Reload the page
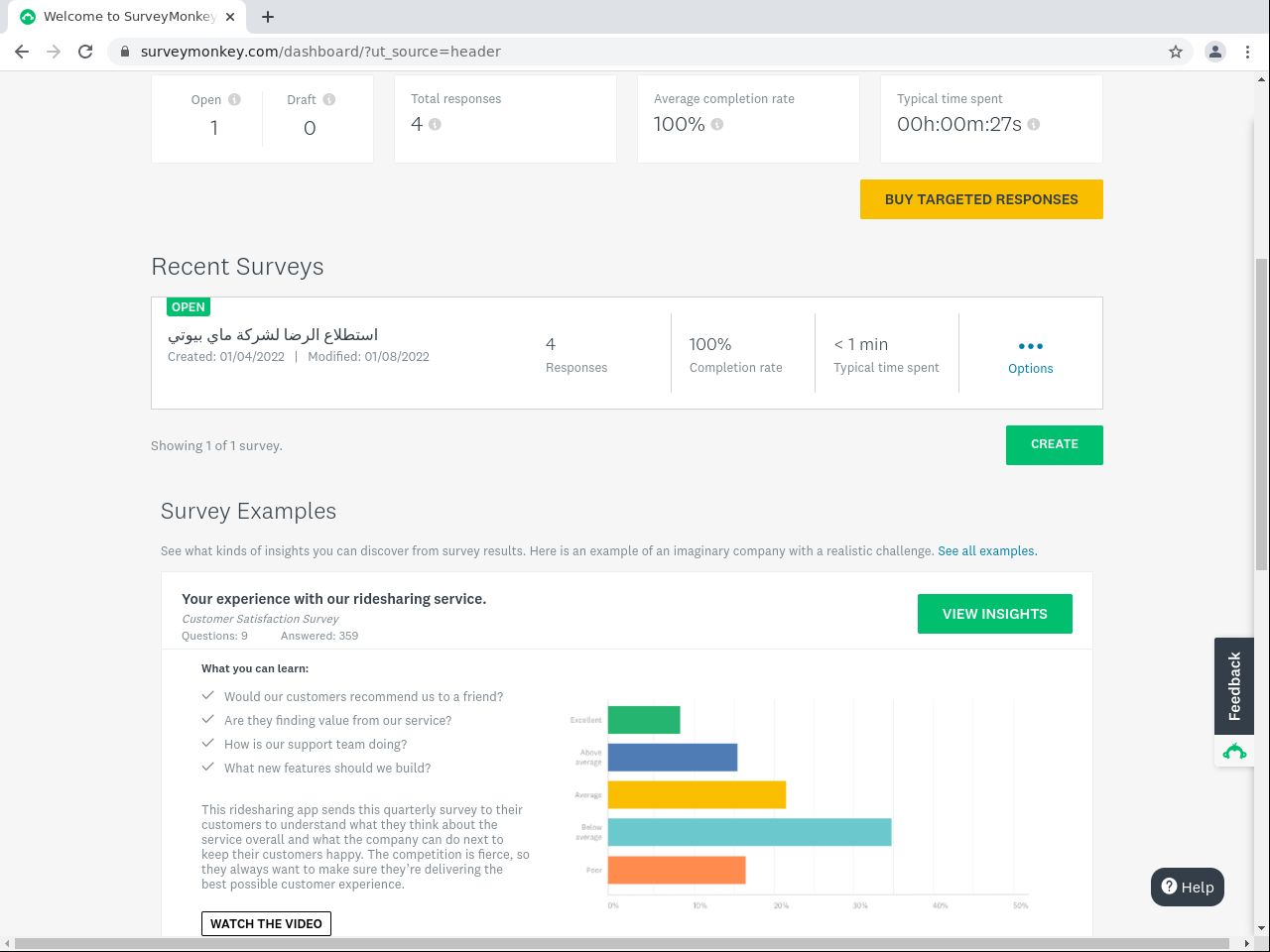The width and height of the screenshot is (1270, 952). [85, 52]
